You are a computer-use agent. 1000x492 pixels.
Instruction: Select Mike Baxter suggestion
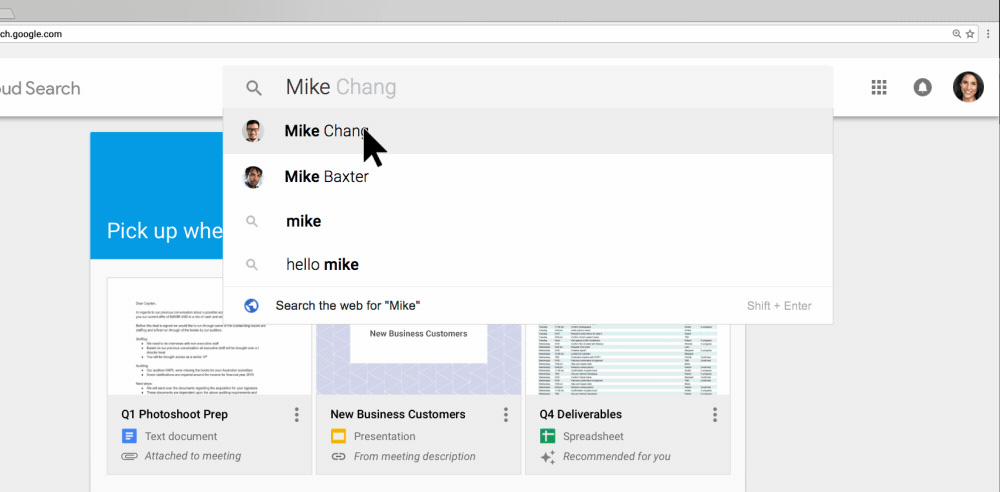pyautogui.click(x=527, y=177)
